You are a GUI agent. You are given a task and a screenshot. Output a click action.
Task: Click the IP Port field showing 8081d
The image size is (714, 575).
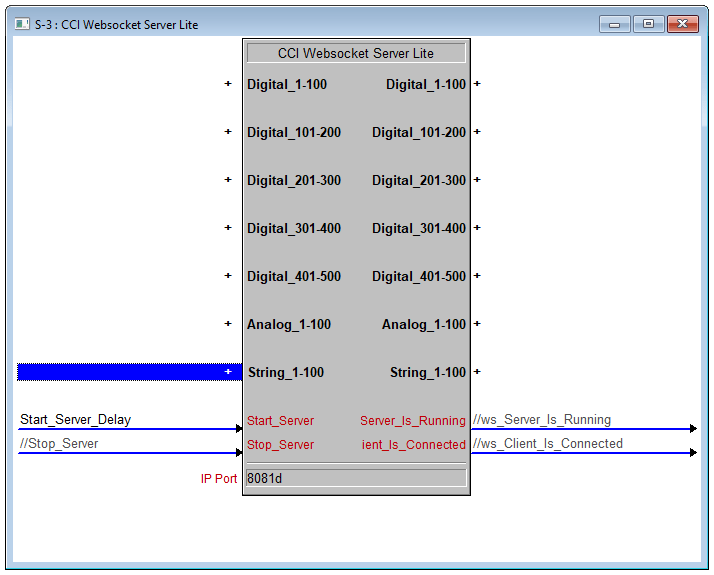[355, 478]
